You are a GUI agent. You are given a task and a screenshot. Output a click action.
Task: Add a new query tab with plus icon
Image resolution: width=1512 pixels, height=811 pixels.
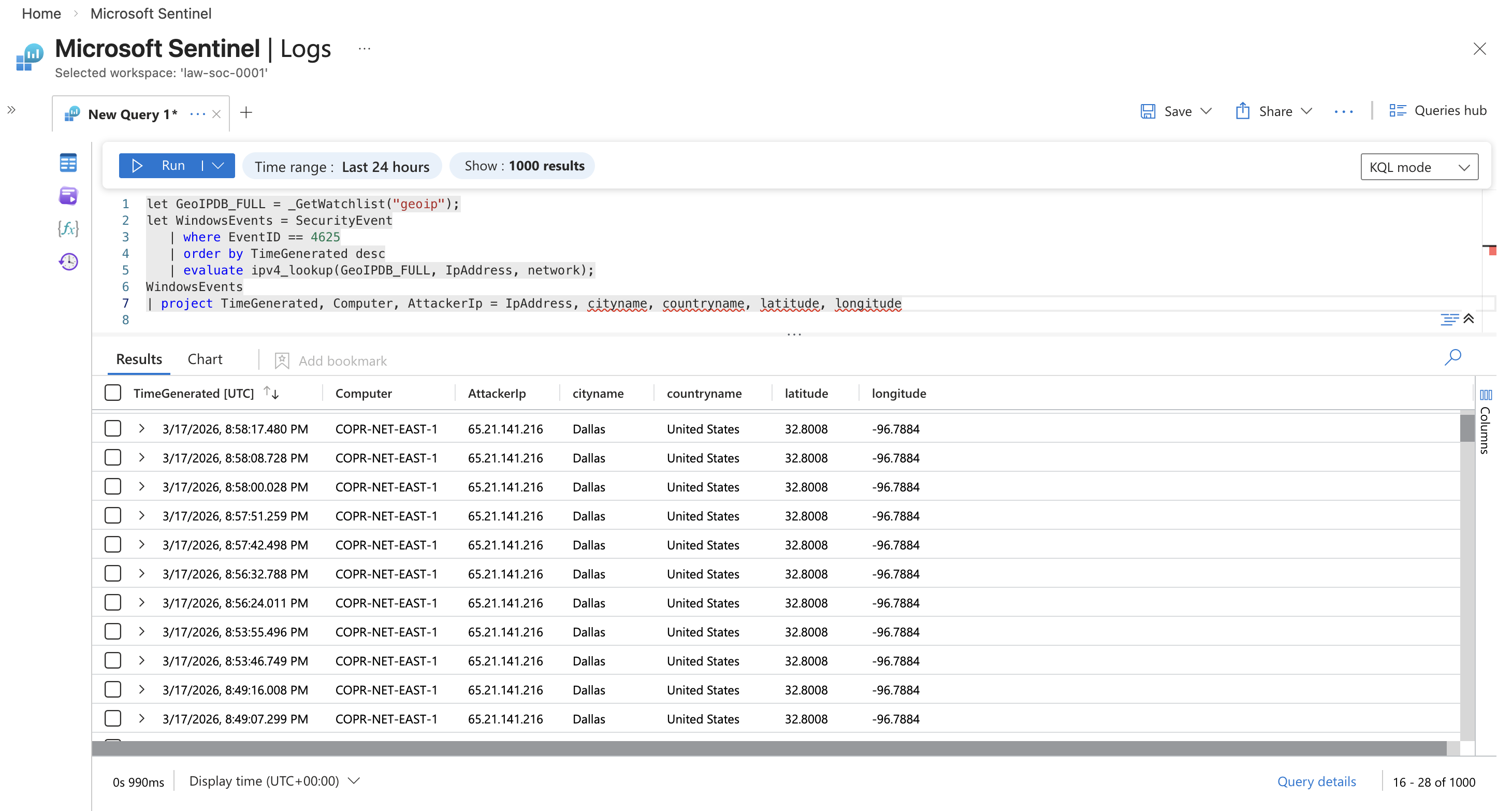point(246,113)
